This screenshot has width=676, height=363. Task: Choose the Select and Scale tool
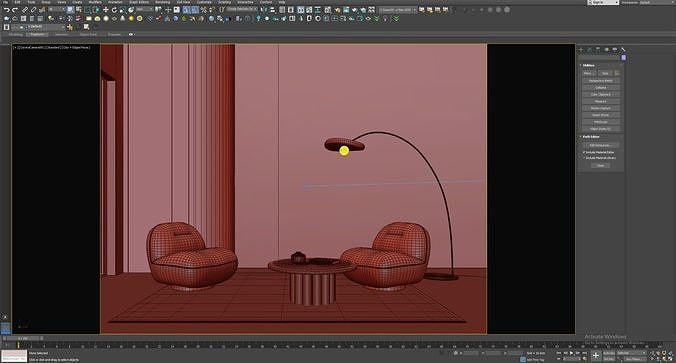[x=122, y=9]
